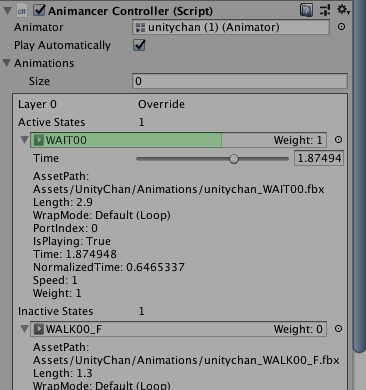Click the Time slider handle
This screenshot has height=390, width=366.
pos(234,159)
